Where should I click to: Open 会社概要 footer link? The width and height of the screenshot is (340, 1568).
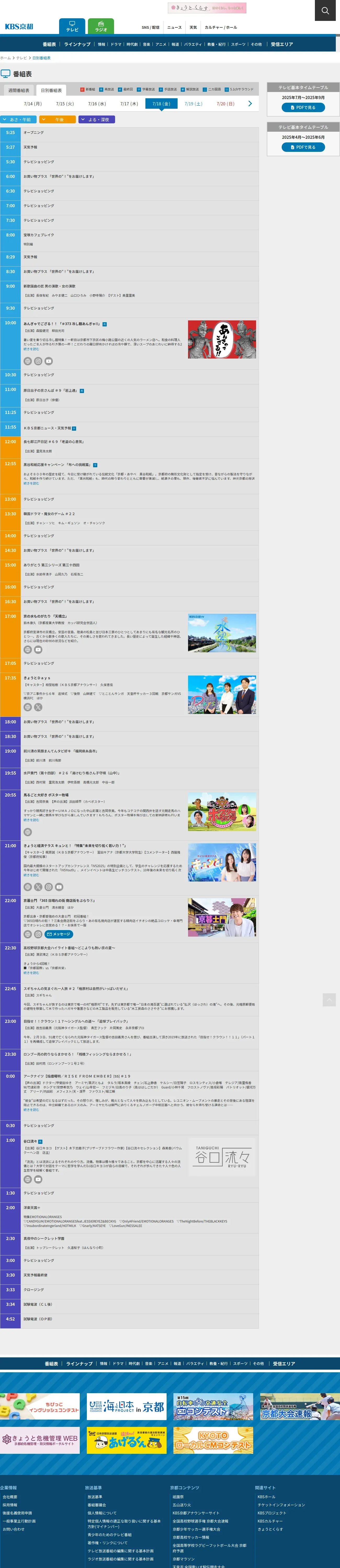[10, 1497]
